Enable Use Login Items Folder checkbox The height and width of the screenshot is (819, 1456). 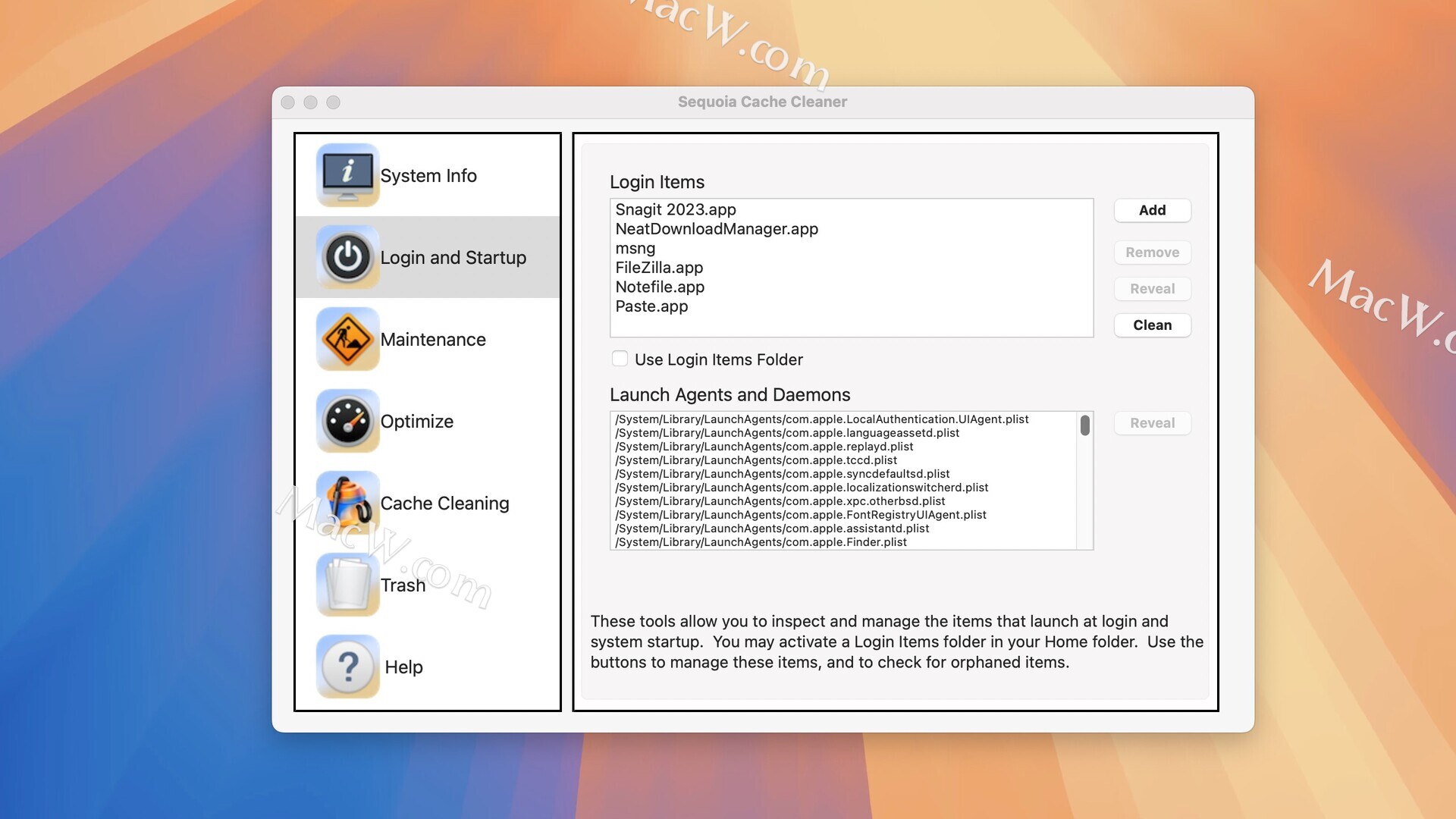point(620,359)
